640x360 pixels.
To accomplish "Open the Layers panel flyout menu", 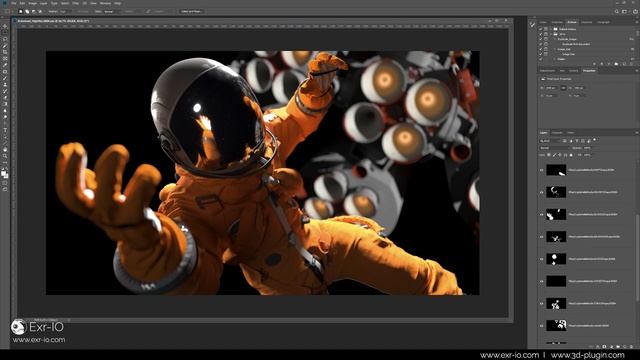I will 637,133.
